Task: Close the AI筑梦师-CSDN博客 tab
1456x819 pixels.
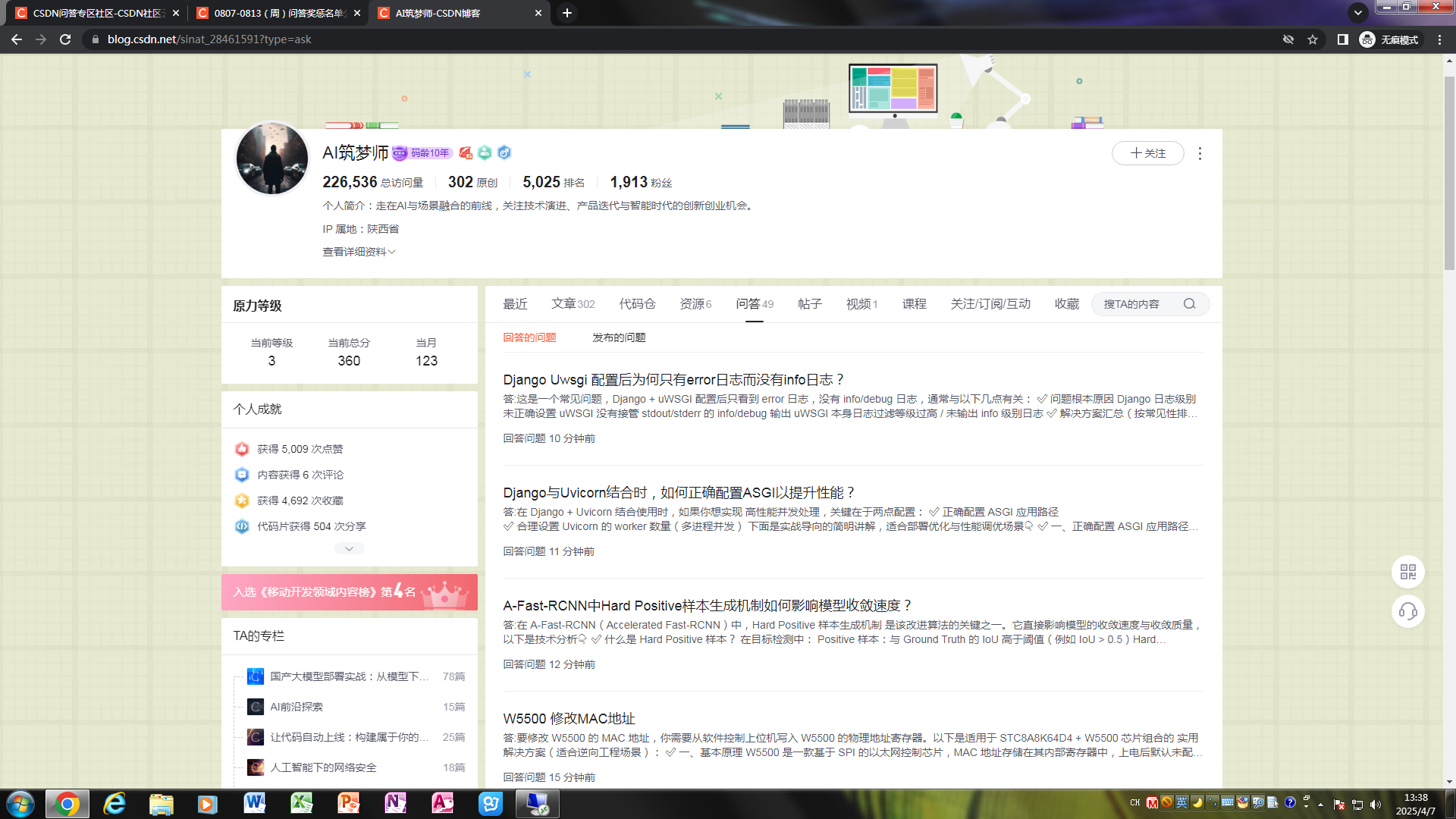Action: coord(538,13)
